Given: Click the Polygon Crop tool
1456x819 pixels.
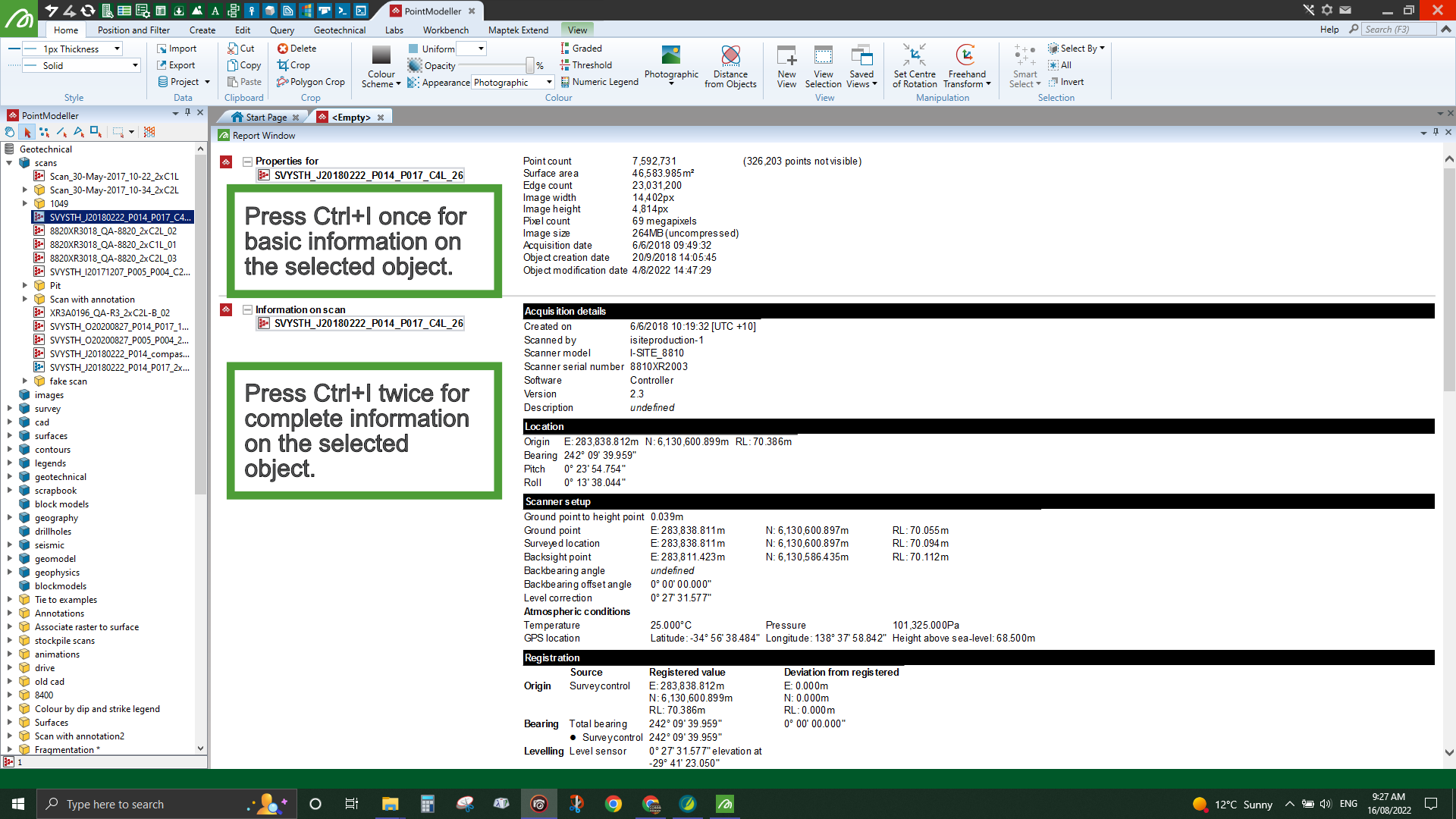Looking at the screenshot, I should (310, 82).
